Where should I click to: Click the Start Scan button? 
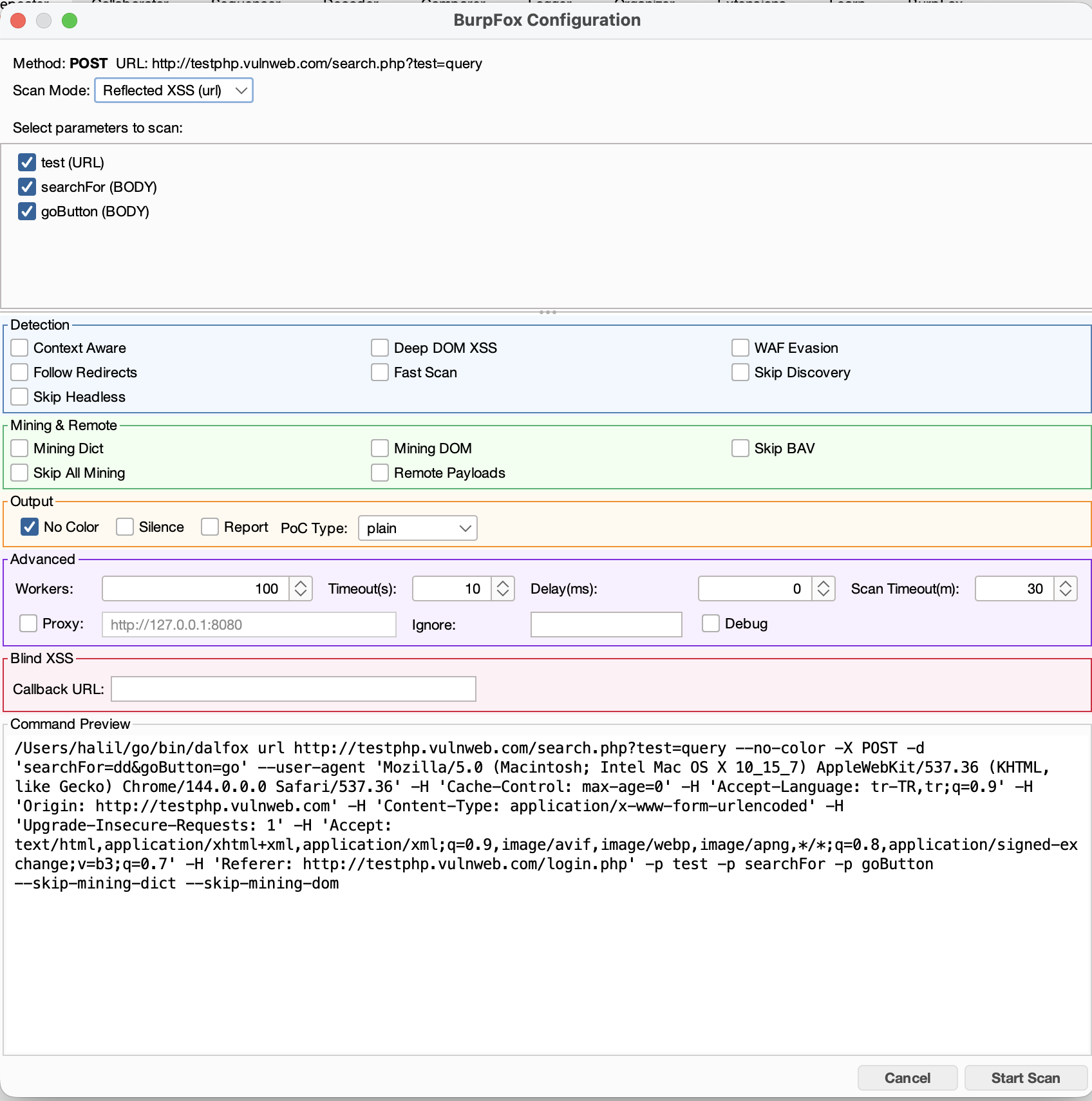(x=1026, y=1078)
